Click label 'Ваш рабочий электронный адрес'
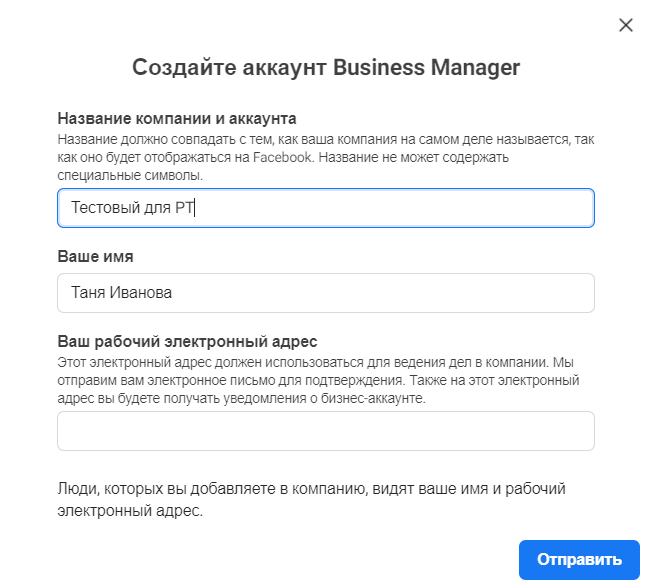655x583 pixels. click(x=187, y=342)
